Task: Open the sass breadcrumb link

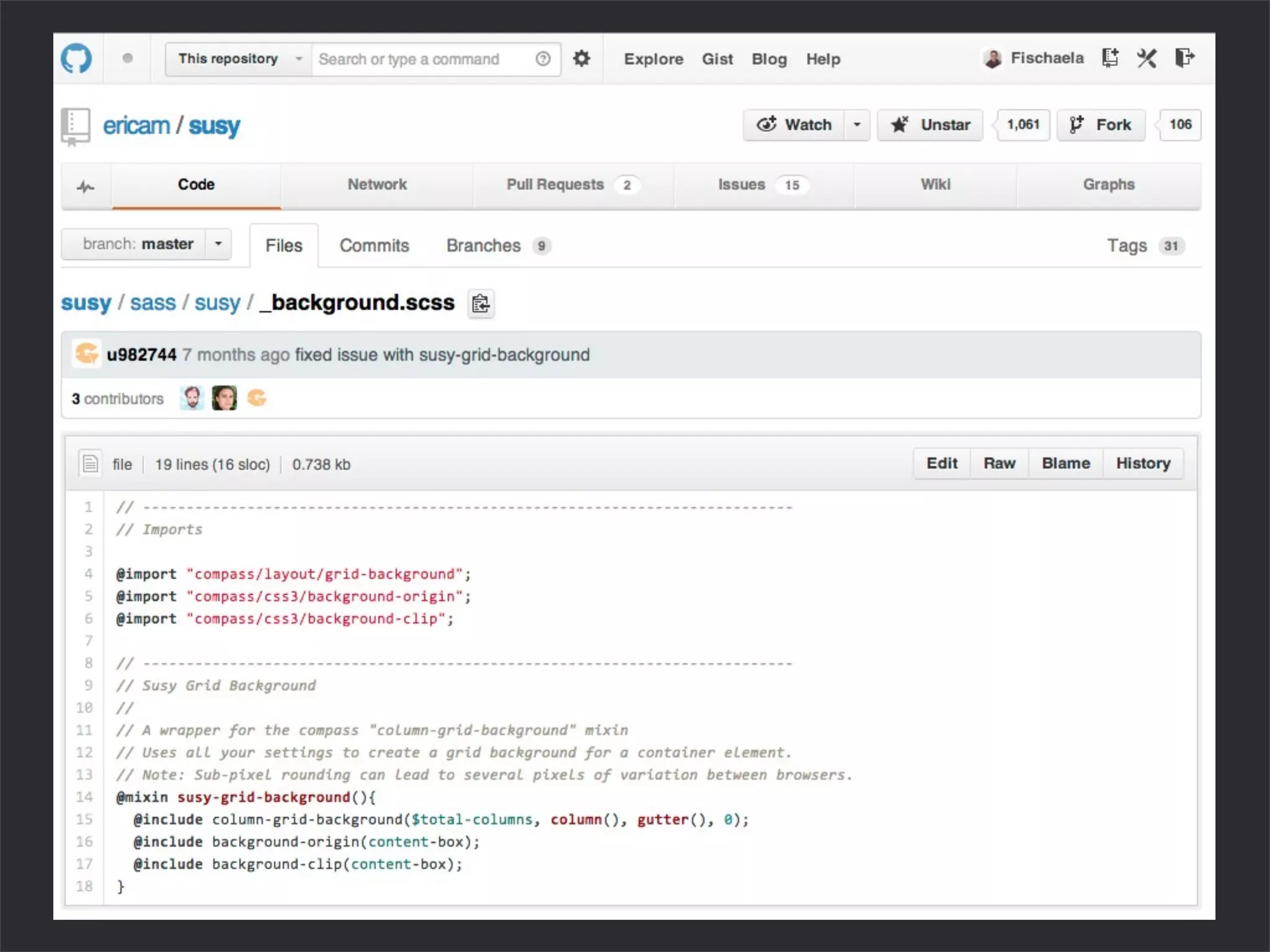Action: (x=153, y=303)
